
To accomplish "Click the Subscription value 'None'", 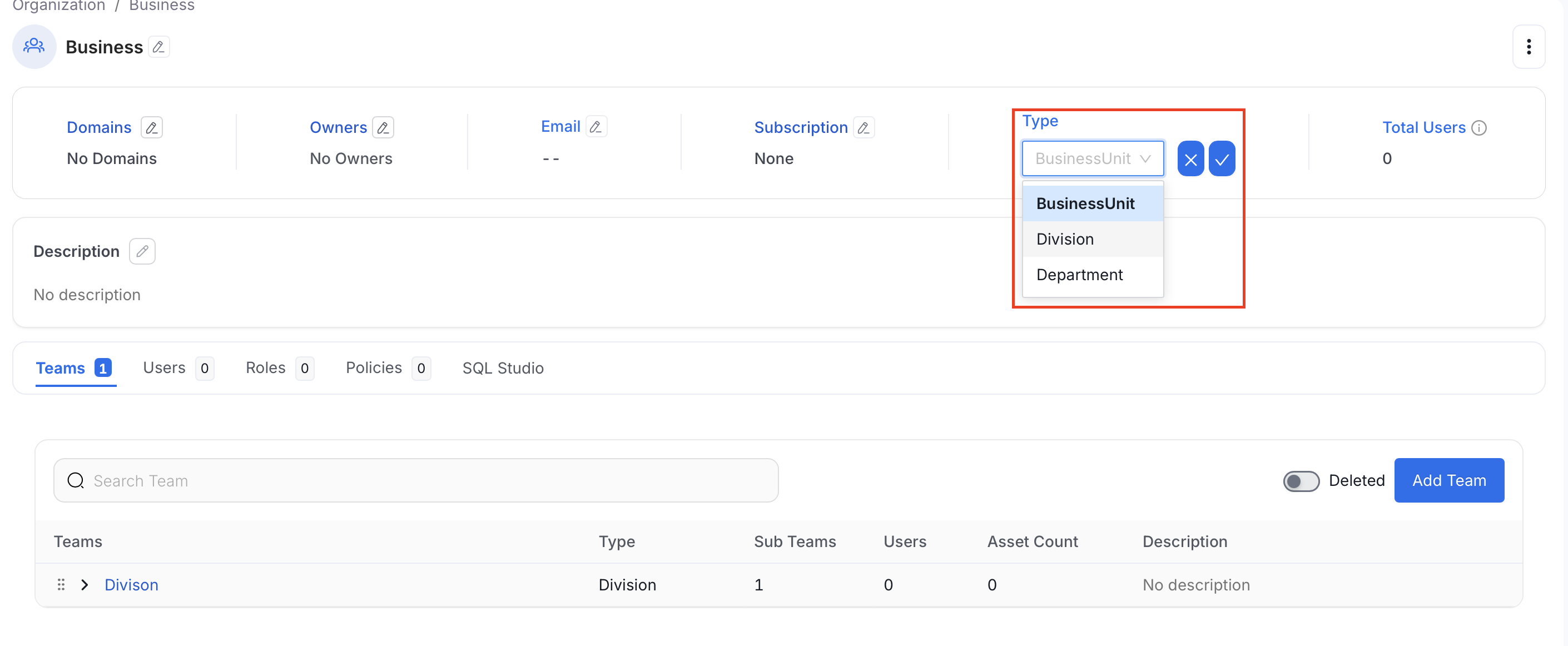I will (x=773, y=158).
